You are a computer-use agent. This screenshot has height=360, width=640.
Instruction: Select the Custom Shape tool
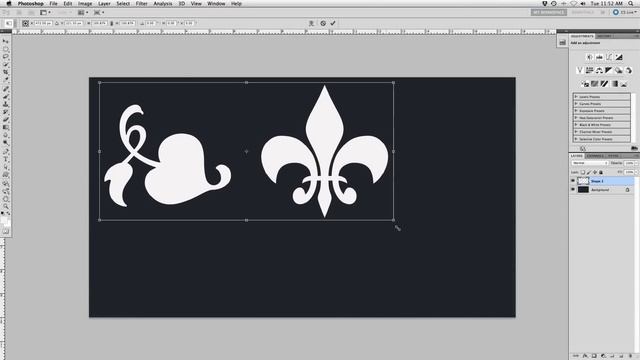pos(6,175)
